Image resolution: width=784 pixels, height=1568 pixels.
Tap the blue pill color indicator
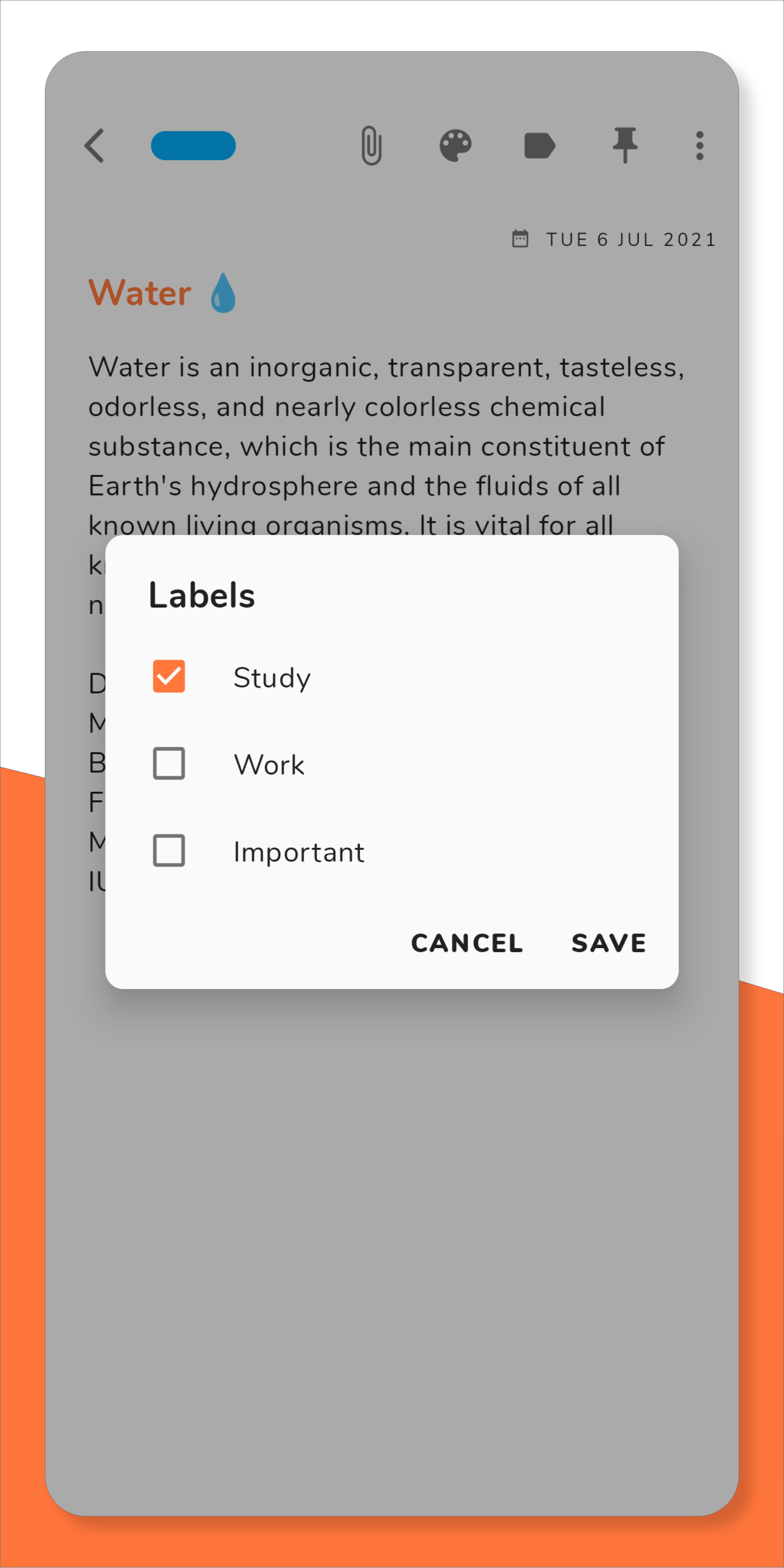pyautogui.click(x=193, y=145)
